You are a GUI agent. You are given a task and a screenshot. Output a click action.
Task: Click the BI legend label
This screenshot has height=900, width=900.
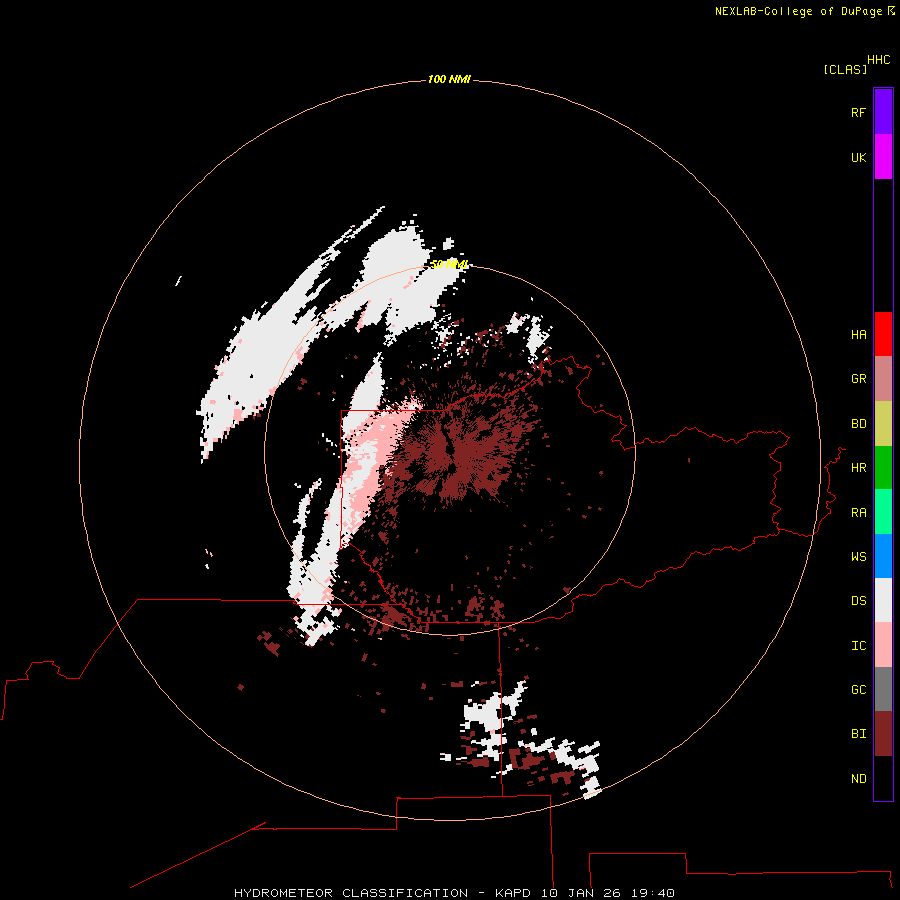coord(858,734)
